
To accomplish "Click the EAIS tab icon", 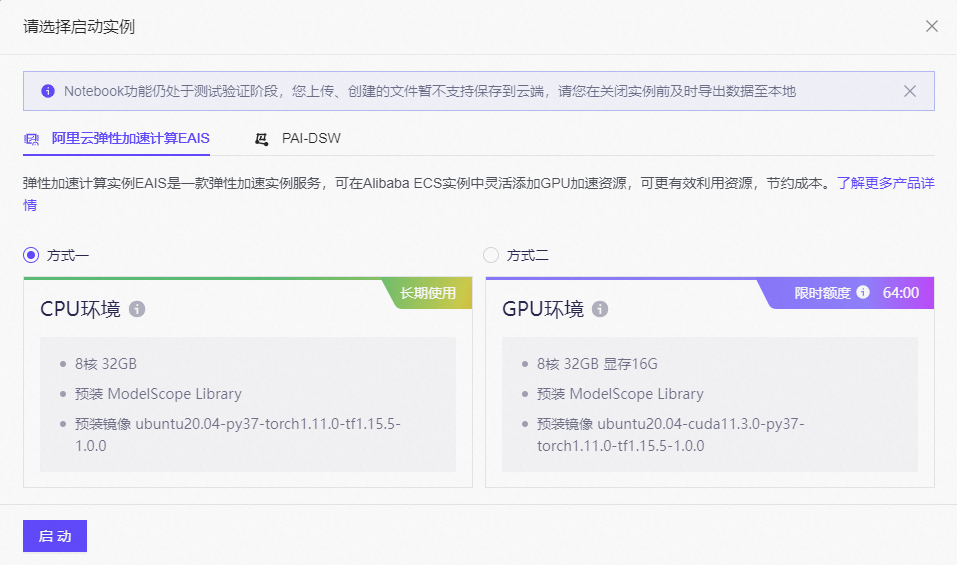I will [x=32, y=139].
